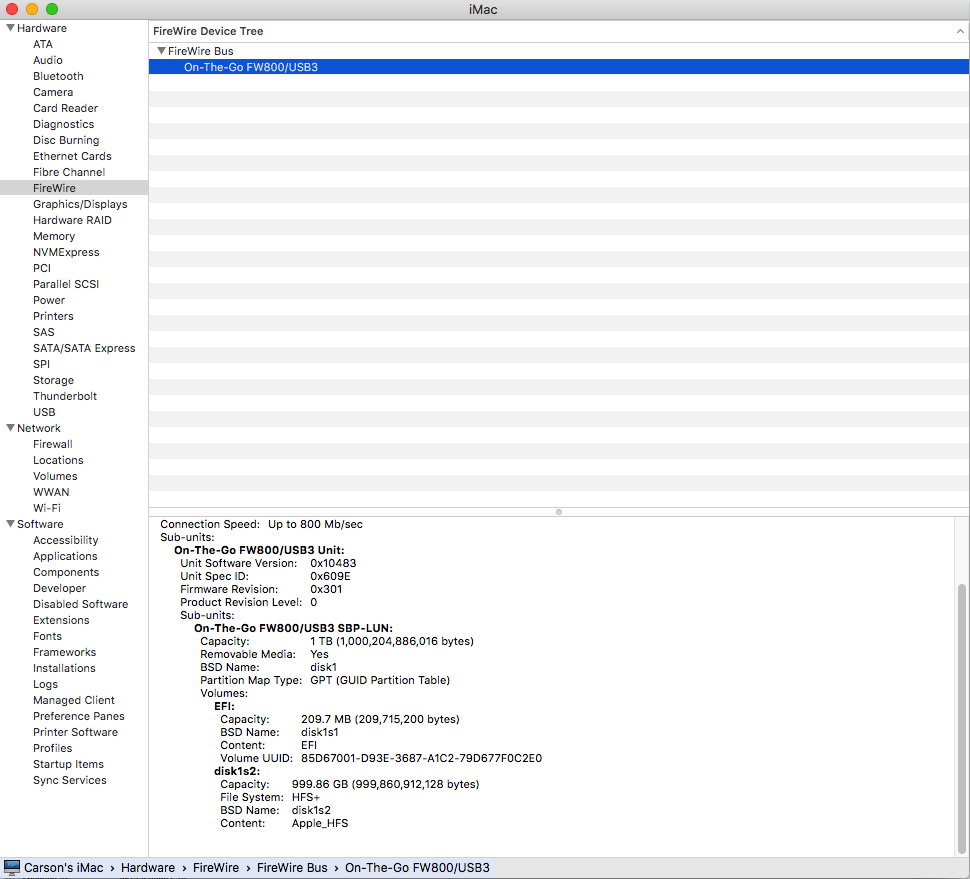
Task: Open the PCI section
Action: pyautogui.click(x=42, y=268)
